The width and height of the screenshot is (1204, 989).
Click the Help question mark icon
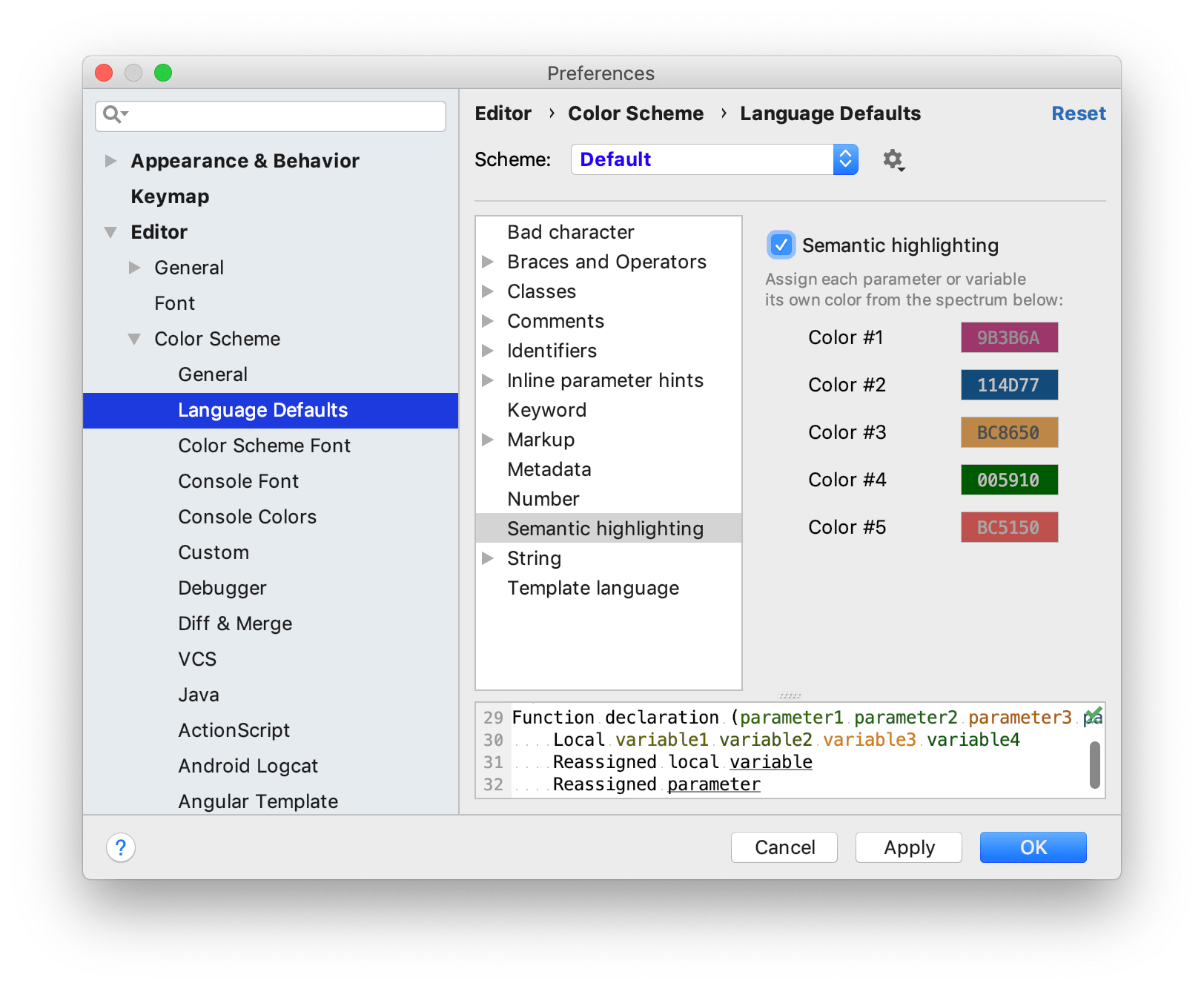[x=120, y=847]
